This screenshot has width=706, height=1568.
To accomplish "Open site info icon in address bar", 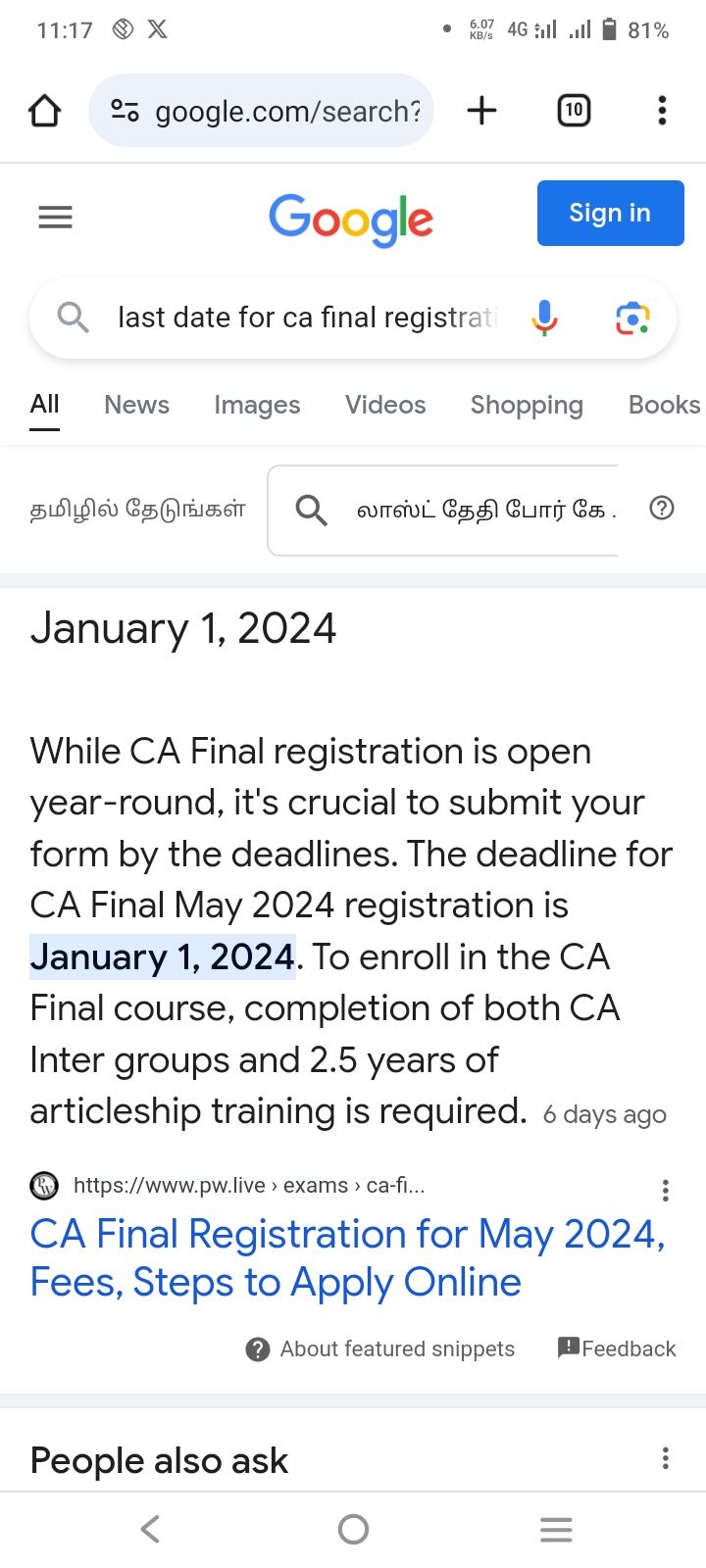I will click(125, 111).
